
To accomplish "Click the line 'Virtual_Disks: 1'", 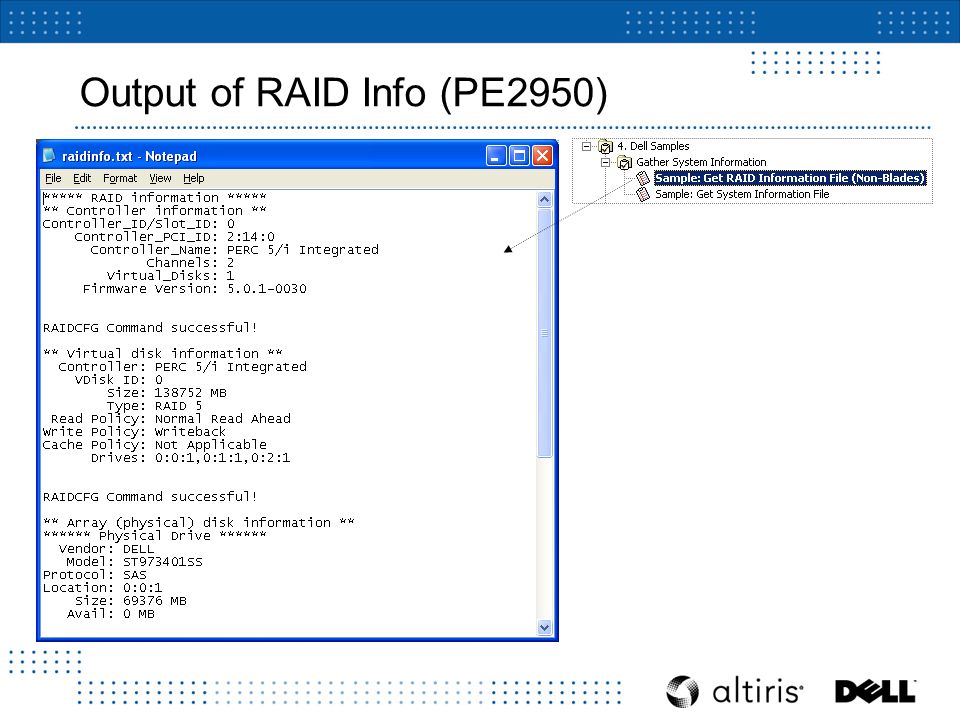I will pyautogui.click(x=170, y=276).
